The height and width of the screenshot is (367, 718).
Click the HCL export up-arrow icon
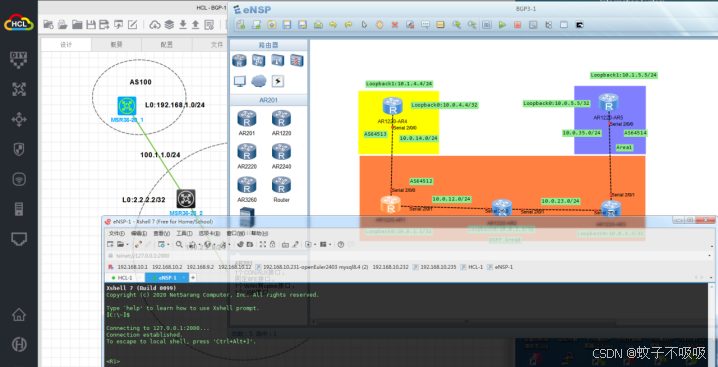196,25
